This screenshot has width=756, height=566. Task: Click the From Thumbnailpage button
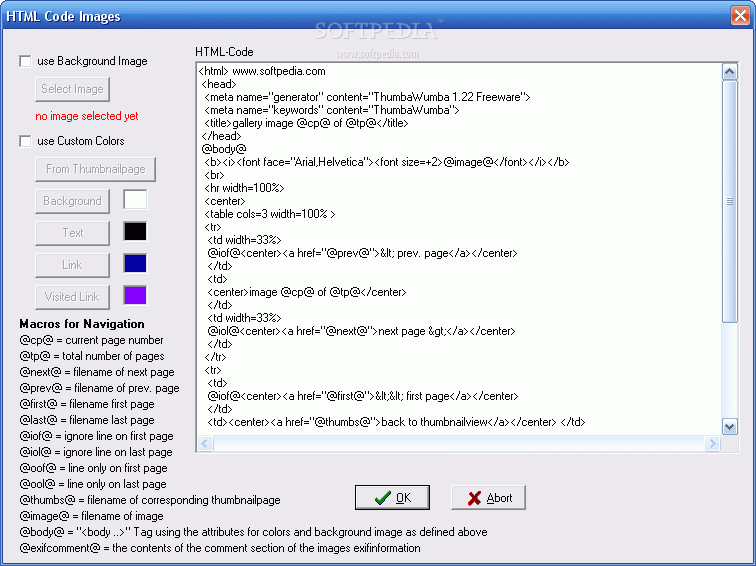[95, 169]
